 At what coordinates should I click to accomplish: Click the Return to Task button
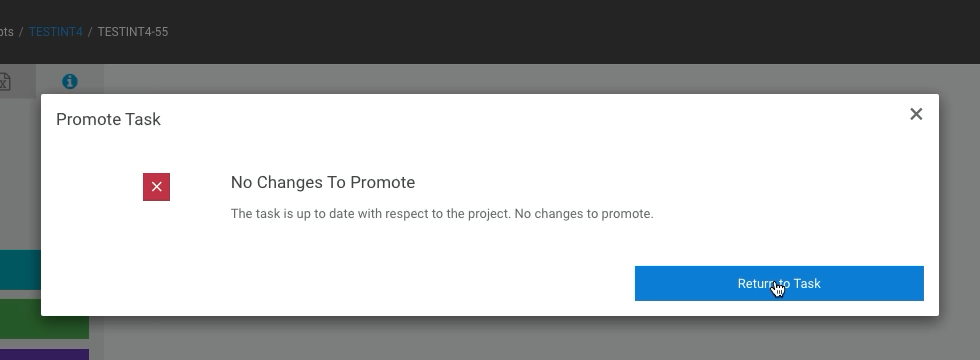[x=779, y=283]
